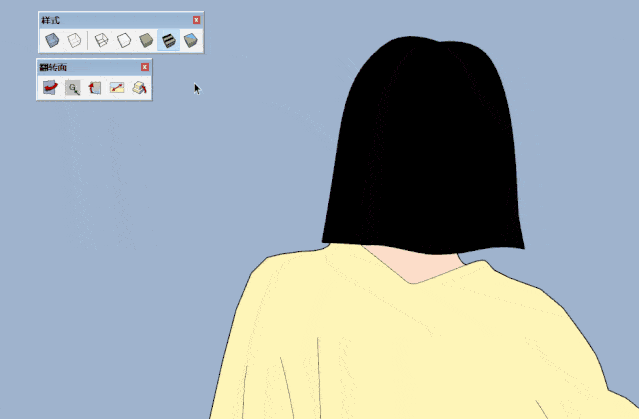Click the G magnifier icon in 翻转面 toolbar

click(x=73, y=88)
